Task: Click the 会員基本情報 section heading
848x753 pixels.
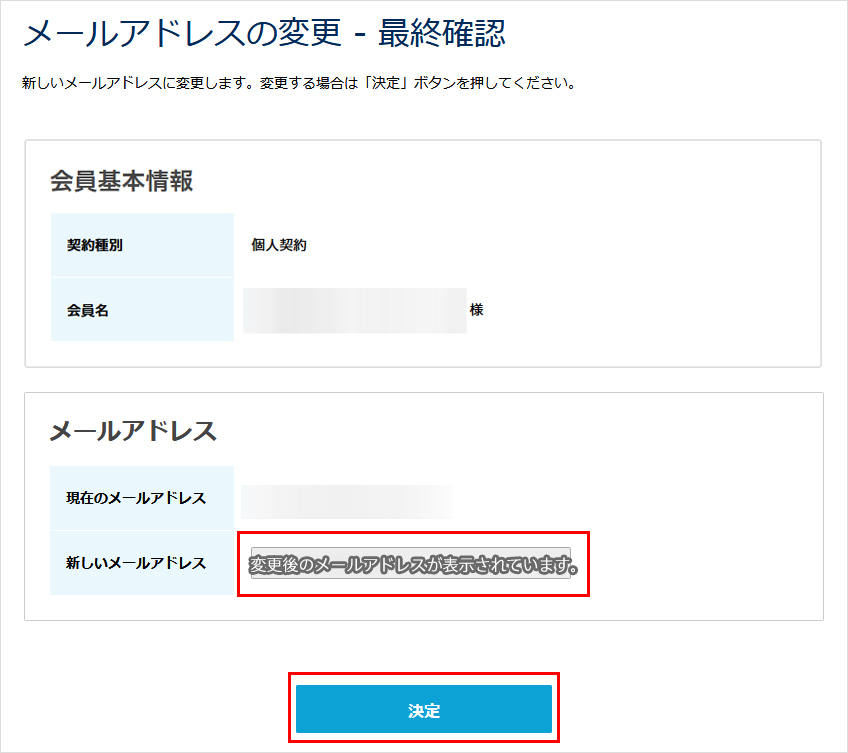Action: click(121, 181)
